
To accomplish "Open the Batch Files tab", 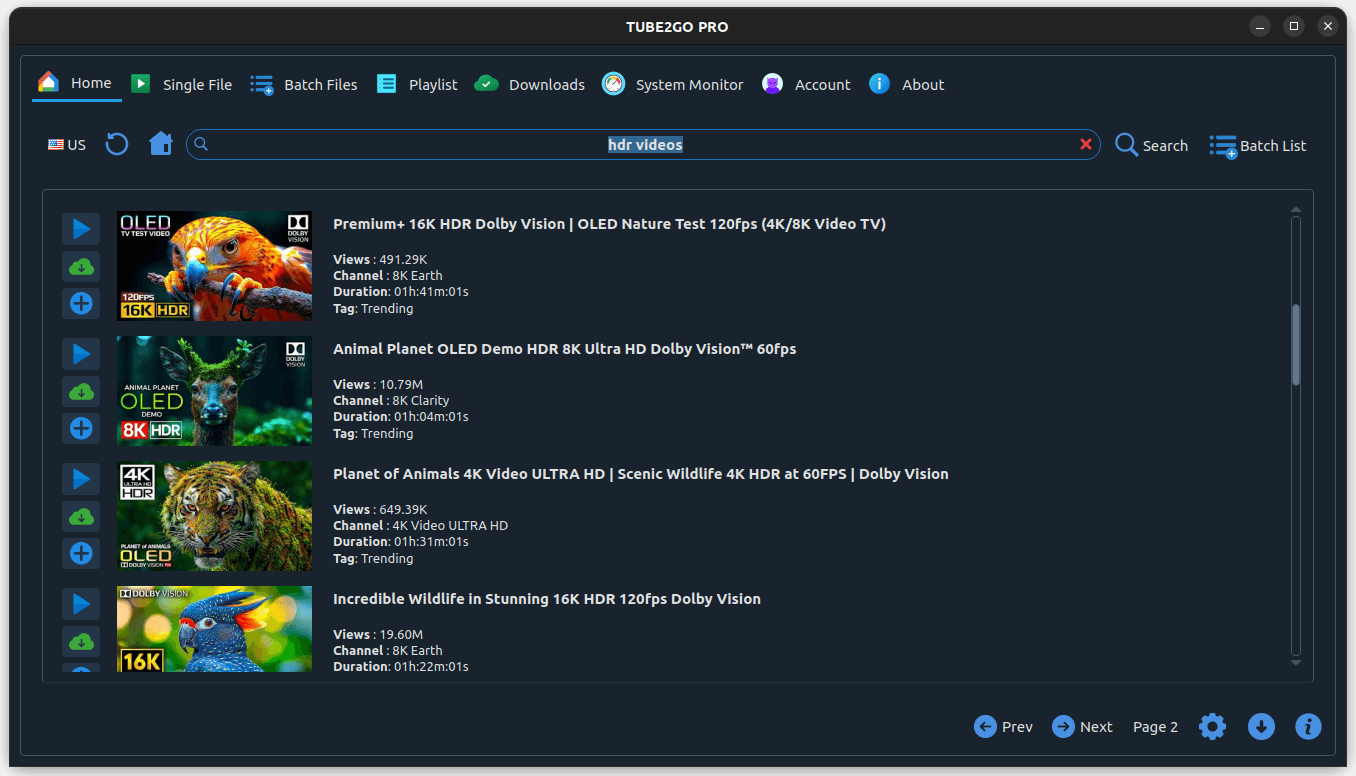I will 304,85.
